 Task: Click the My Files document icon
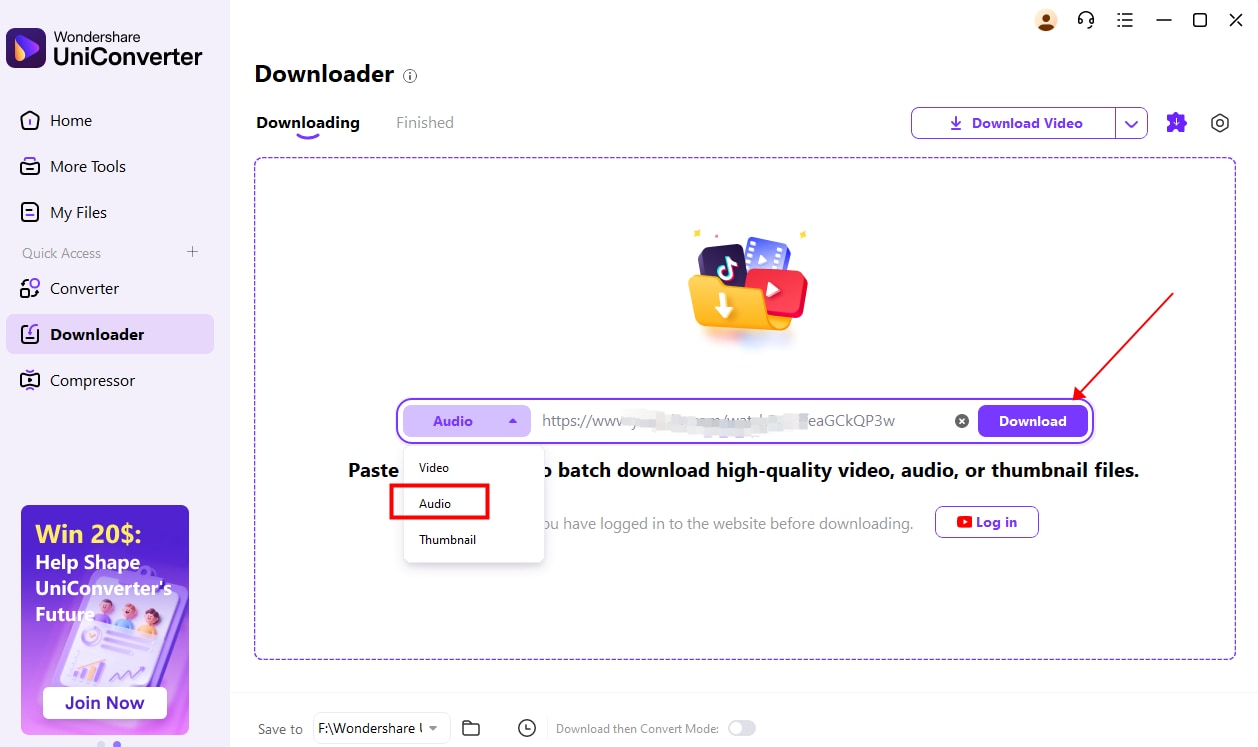[x=30, y=212]
